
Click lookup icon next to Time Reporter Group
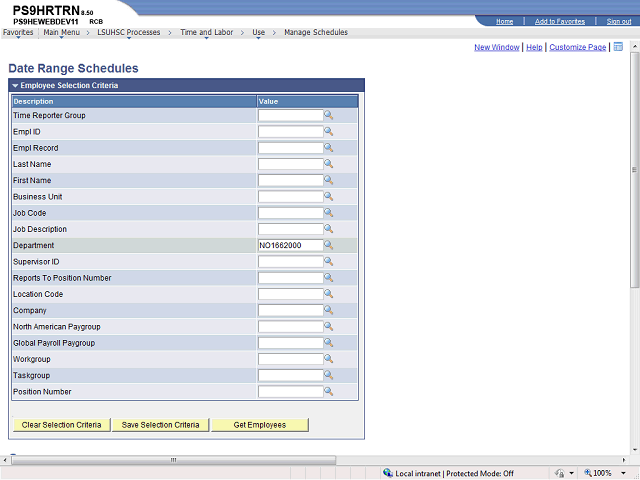(328, 116)
